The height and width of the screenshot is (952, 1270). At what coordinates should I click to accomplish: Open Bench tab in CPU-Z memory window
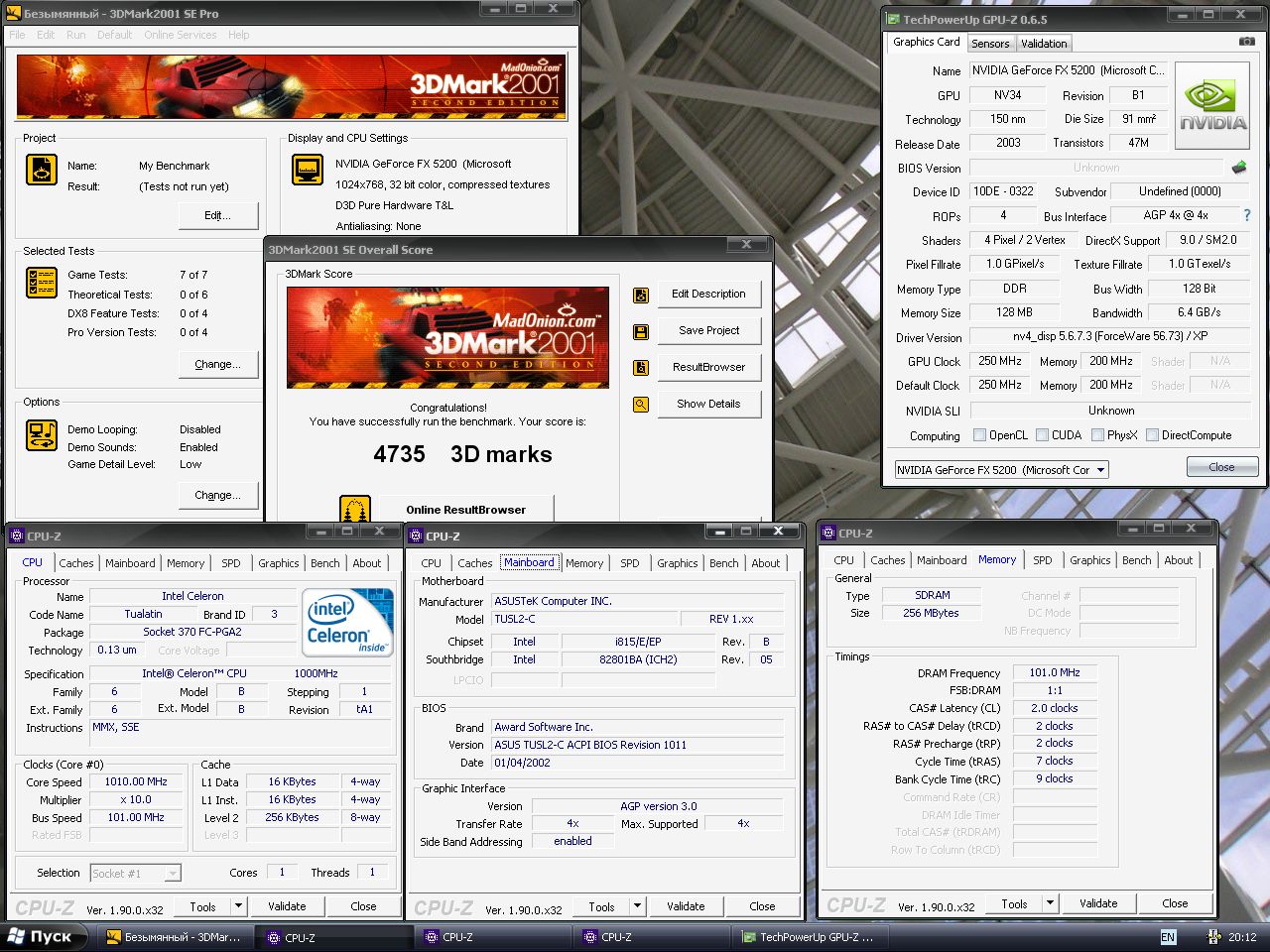click(1137, 560)
